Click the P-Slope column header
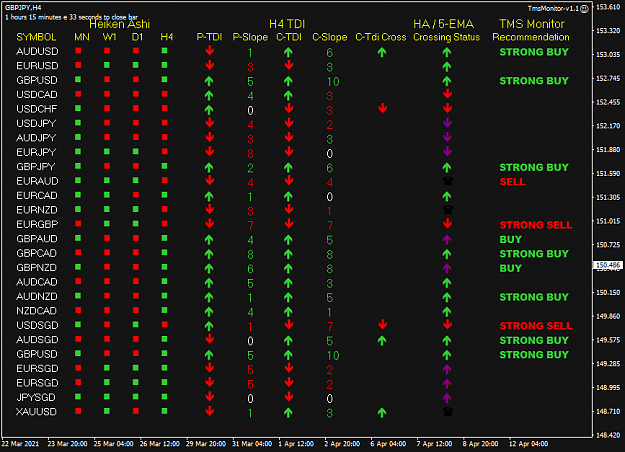 (x=250, y=37)
